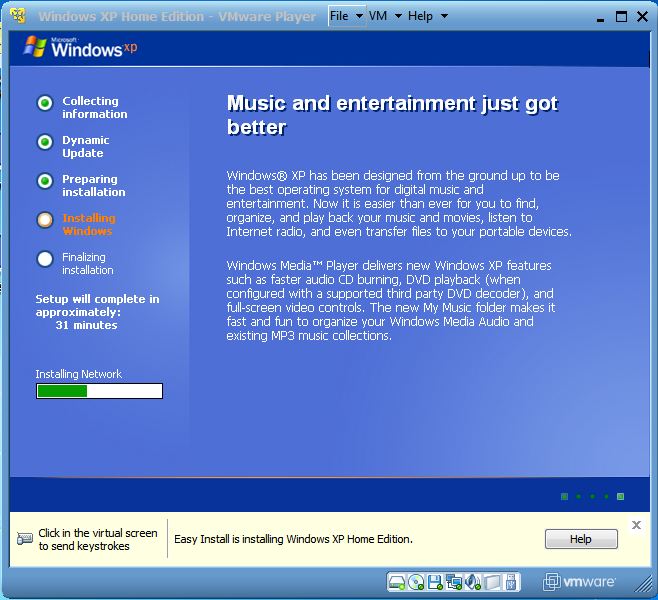Expand the Help menu dropdown arrow
The width and height of the screenshot is (658, 600).
(x=444, y=16)
